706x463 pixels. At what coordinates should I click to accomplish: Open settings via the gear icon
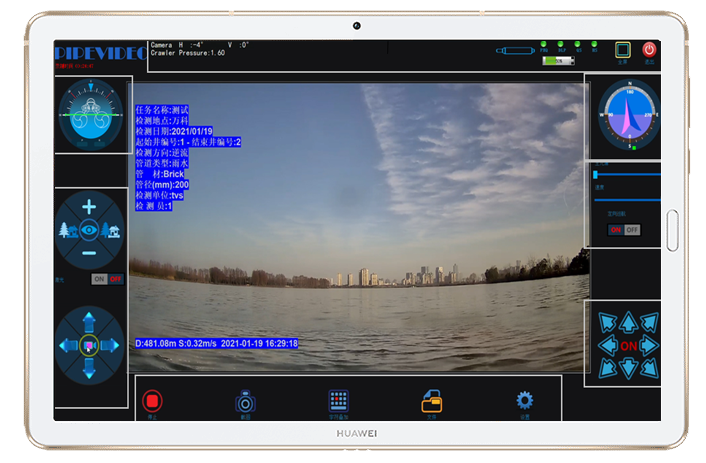tap(524, 401)
